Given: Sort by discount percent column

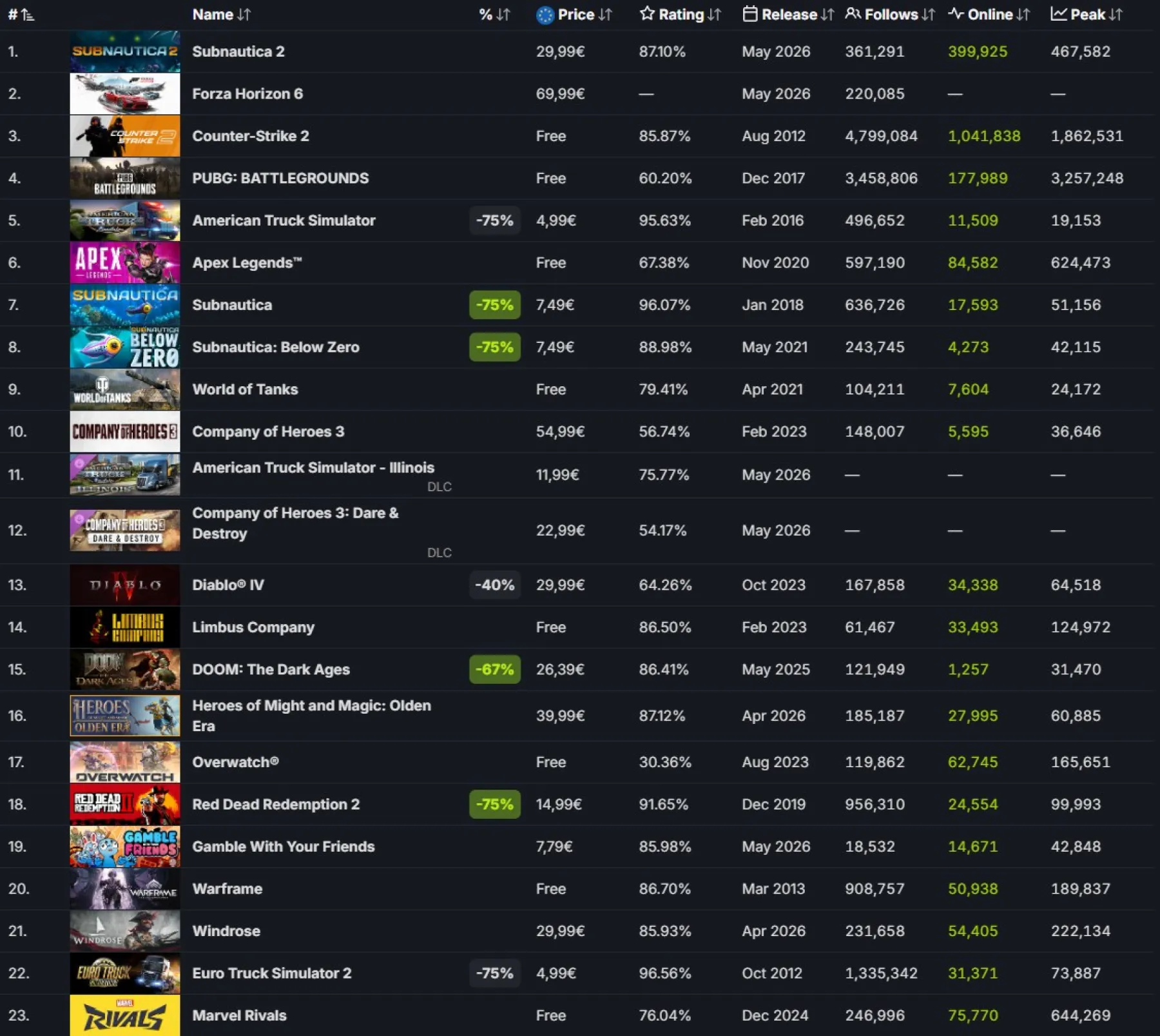Looking at the screenshot, I should pos(494,14).
